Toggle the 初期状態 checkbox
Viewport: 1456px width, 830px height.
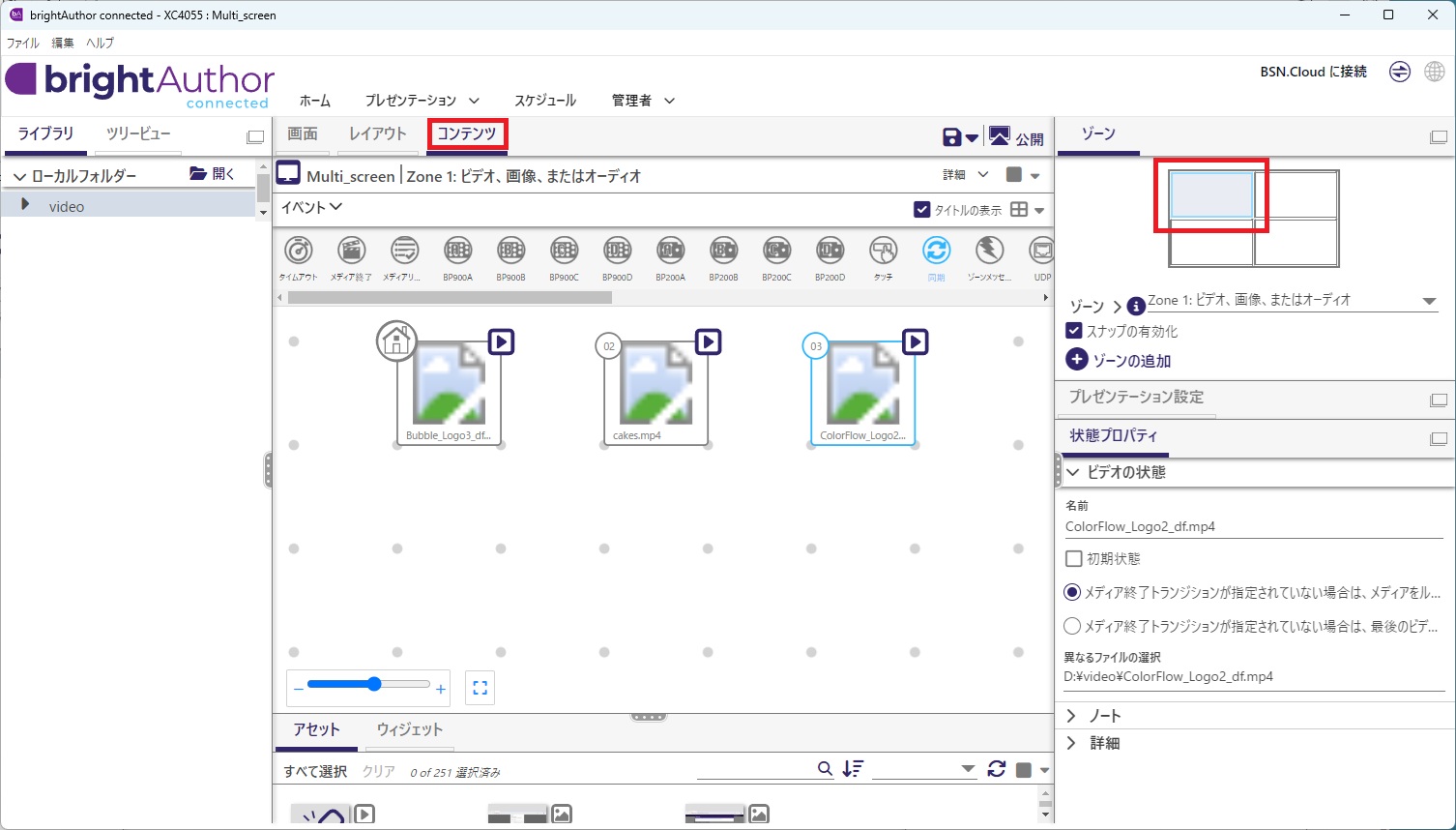click(x=1073, y=558)
